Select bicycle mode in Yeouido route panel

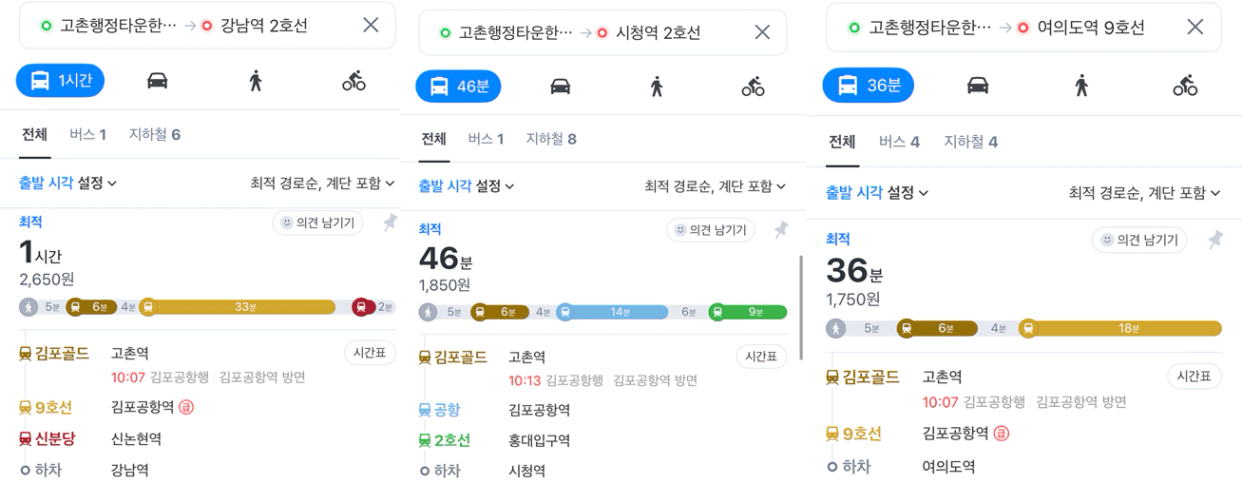(1185, 85)
